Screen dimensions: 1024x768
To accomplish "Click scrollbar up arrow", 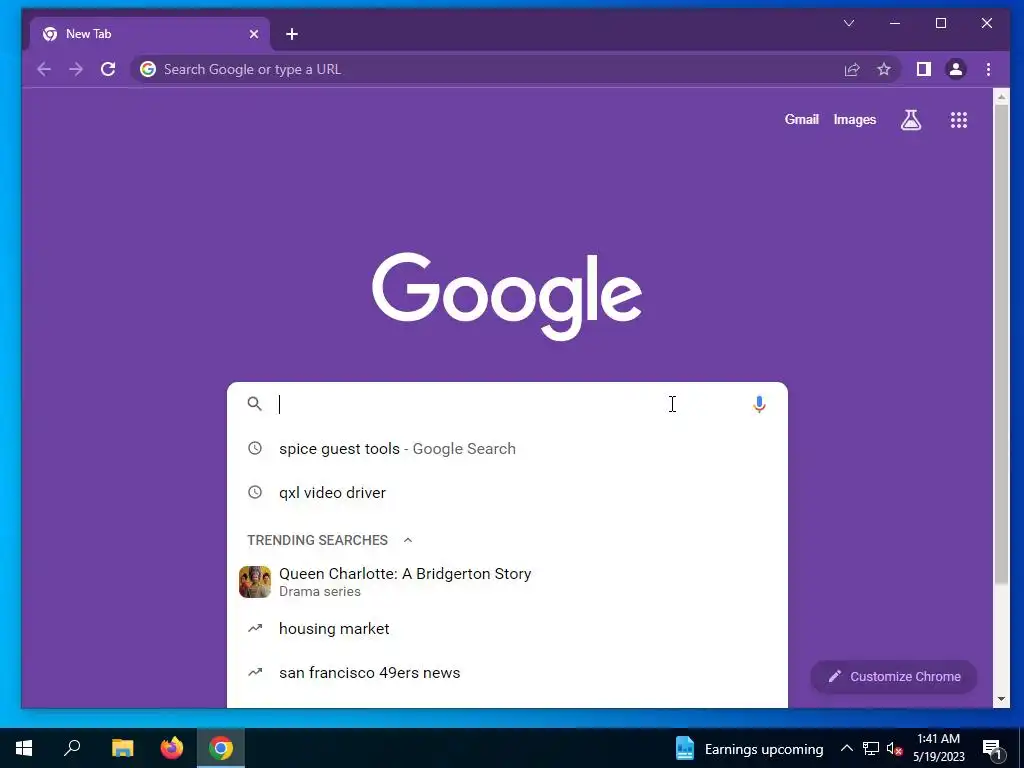I will pos(1000,97).
